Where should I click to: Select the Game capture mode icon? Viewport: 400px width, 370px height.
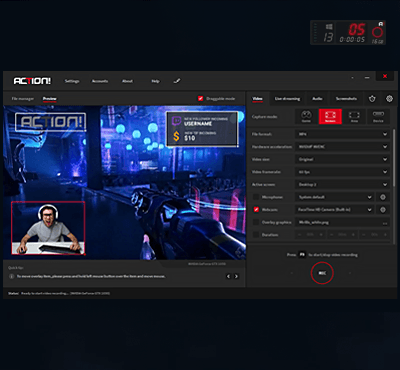click(x=306, y=116)
